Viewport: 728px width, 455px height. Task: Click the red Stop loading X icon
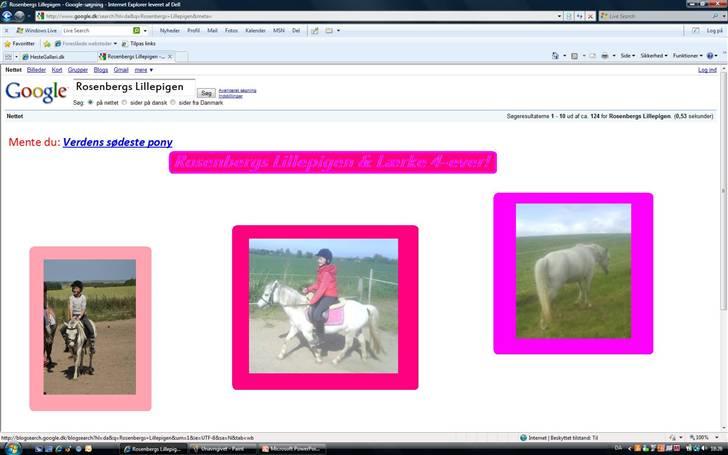[590, 16]
